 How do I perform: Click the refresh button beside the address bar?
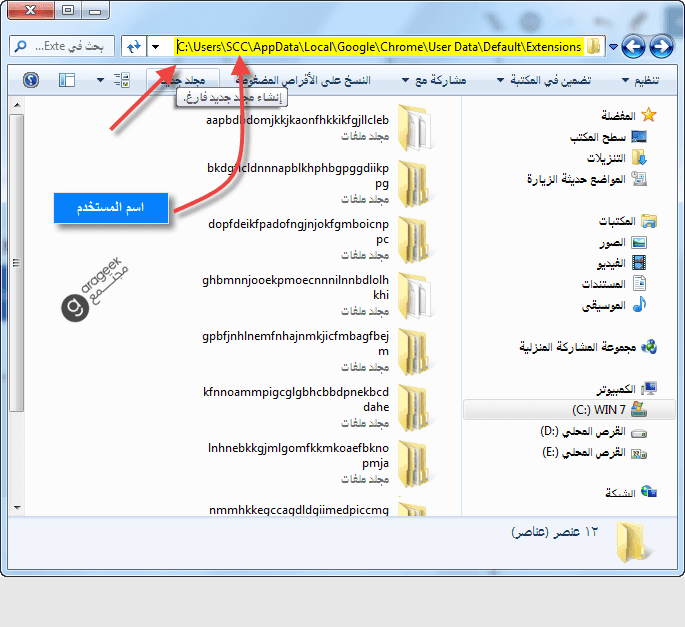coord(133,47)
